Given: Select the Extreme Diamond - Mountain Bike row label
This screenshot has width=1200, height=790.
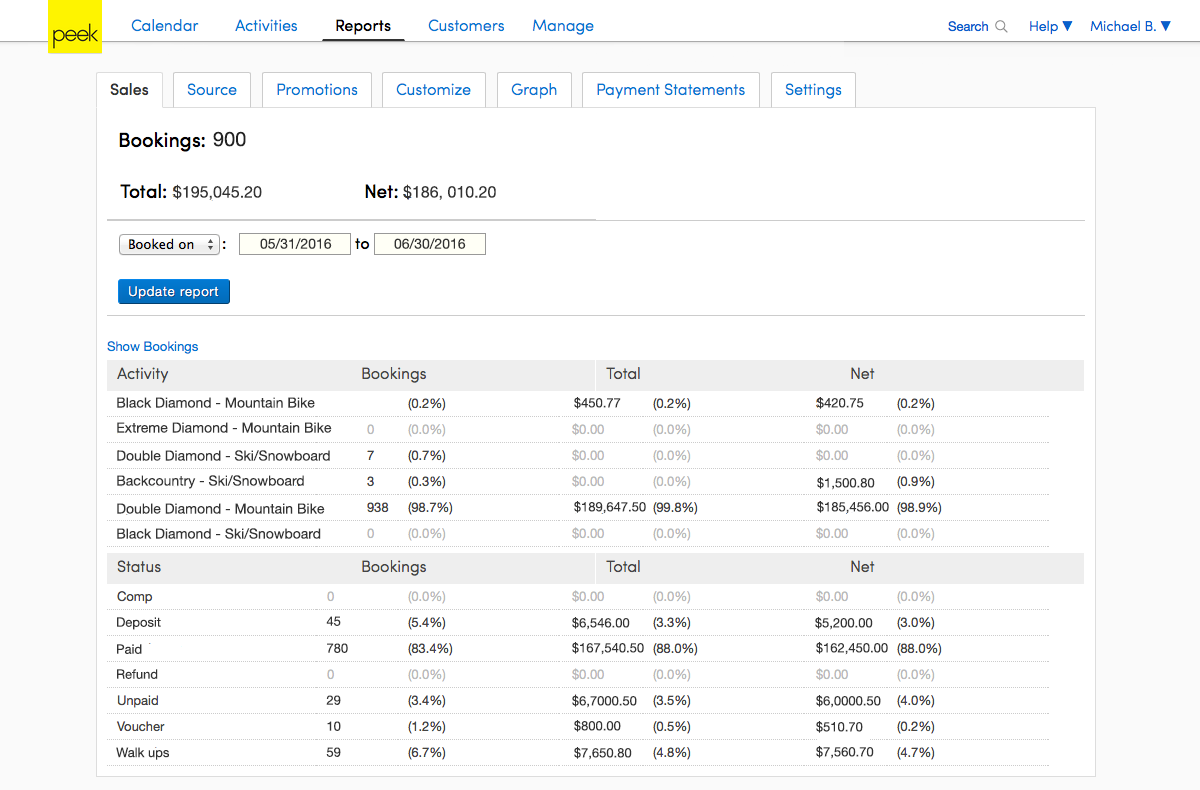Looking at the screenshot, I should (x=224, y=428).
